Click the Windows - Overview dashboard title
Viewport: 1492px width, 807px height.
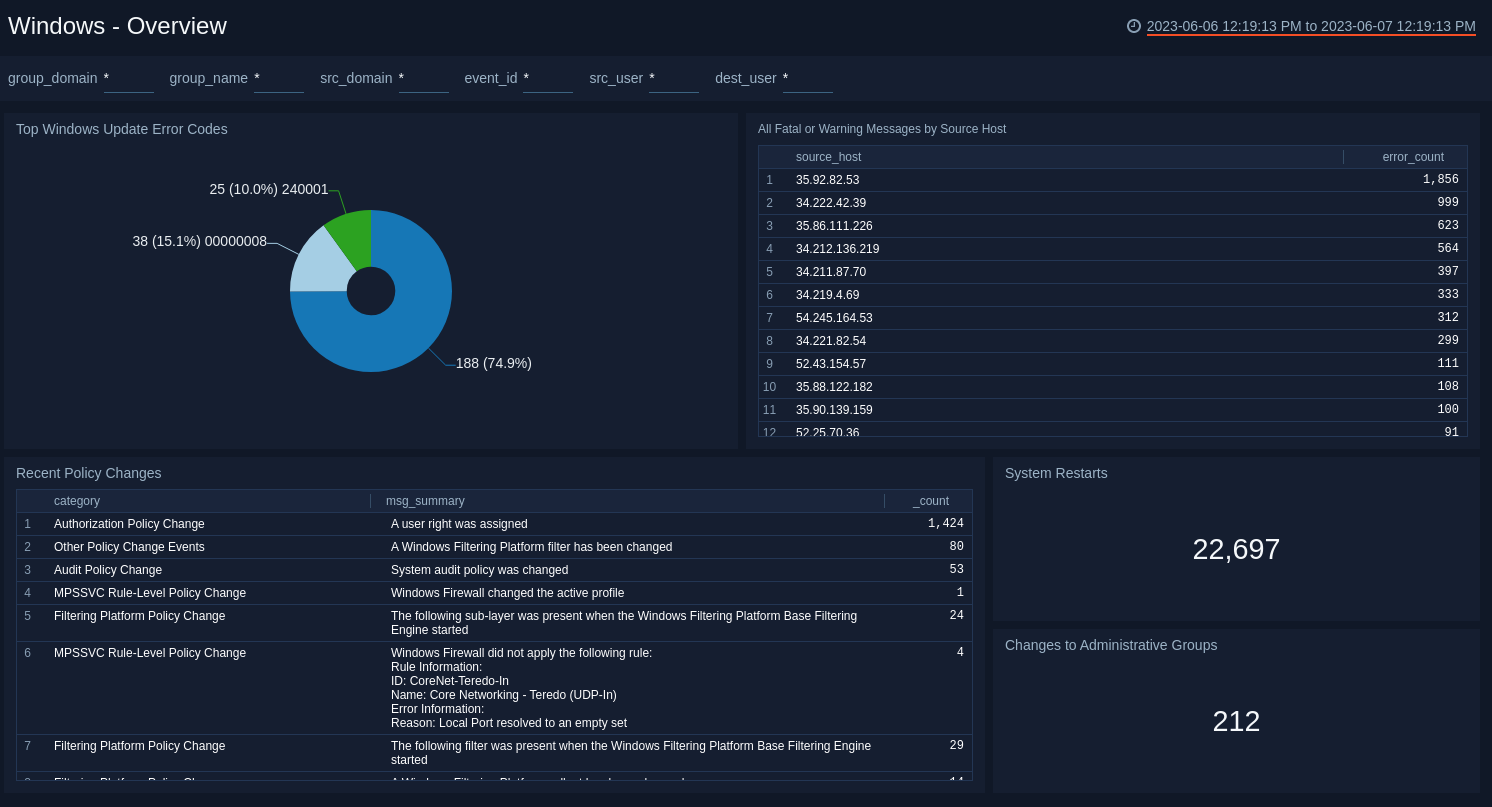pos(117,26)
